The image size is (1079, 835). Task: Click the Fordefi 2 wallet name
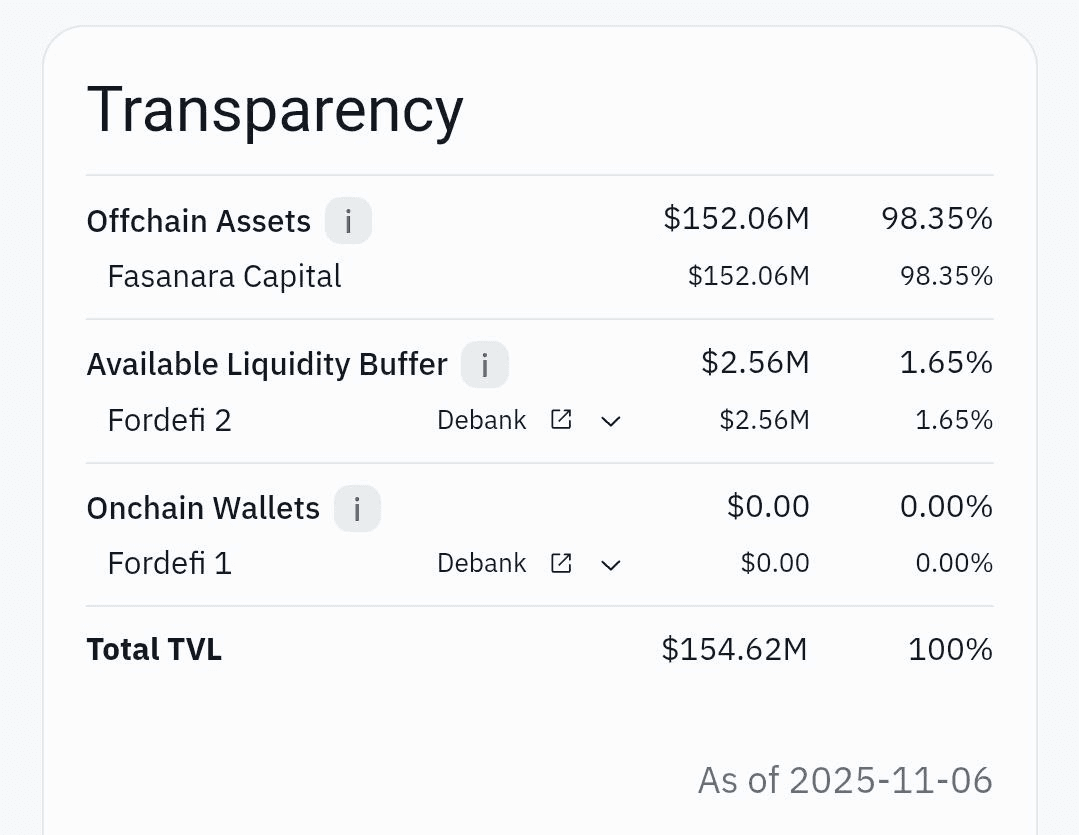click(x=169, y=420)
